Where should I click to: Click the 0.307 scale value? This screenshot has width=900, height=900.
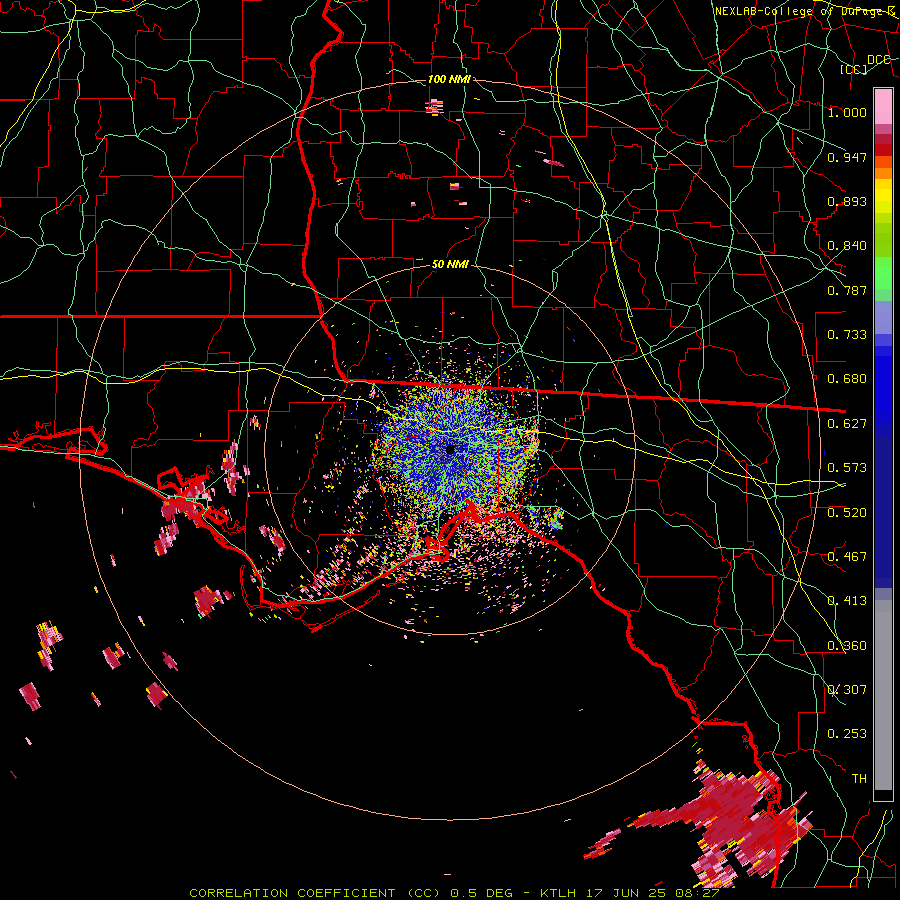(847, 690)
